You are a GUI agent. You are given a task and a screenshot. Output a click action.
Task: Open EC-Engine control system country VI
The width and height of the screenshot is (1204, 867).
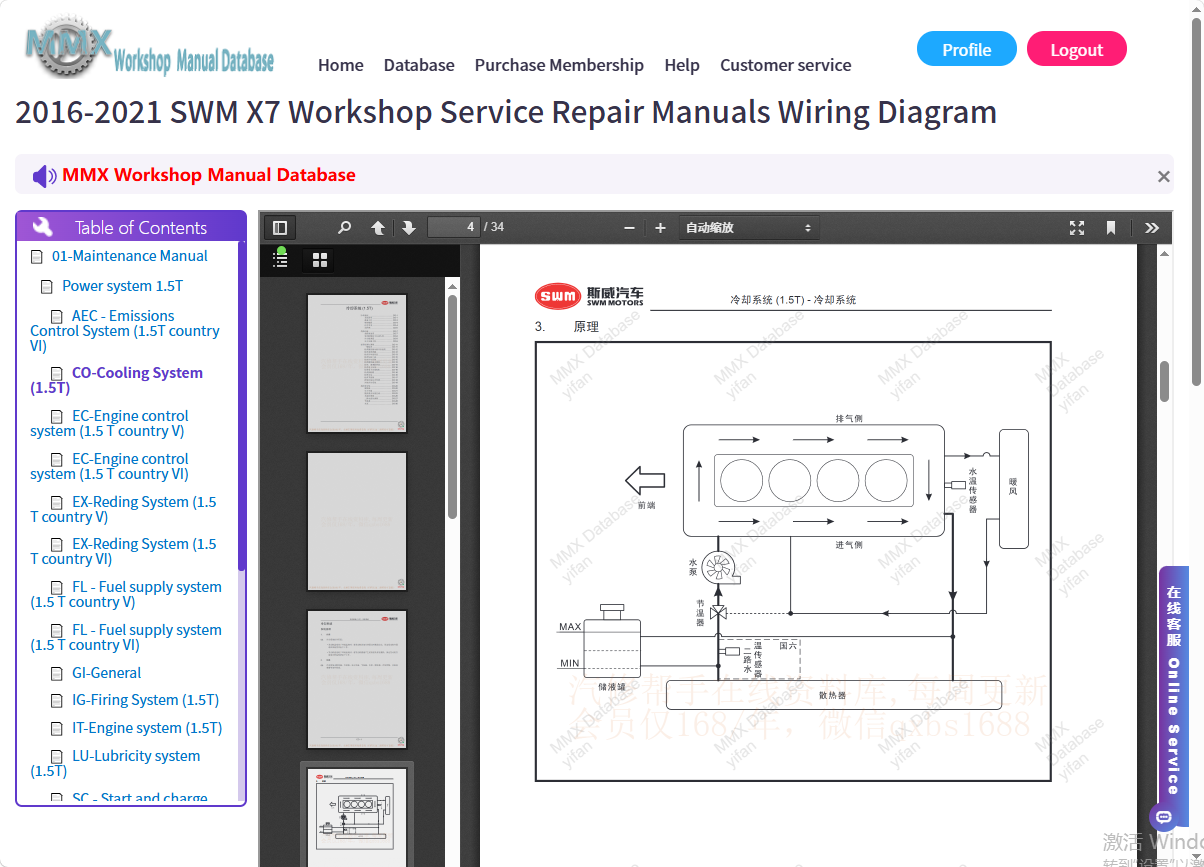click(110, 466)
